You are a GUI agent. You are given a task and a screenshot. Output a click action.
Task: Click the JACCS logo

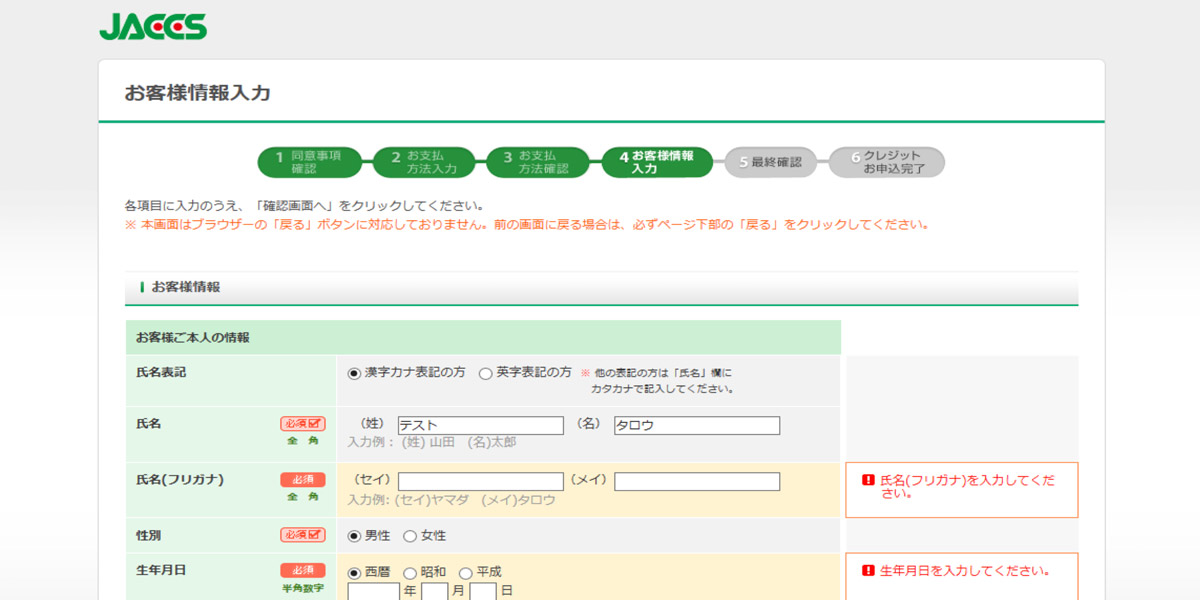pos(155,25)
